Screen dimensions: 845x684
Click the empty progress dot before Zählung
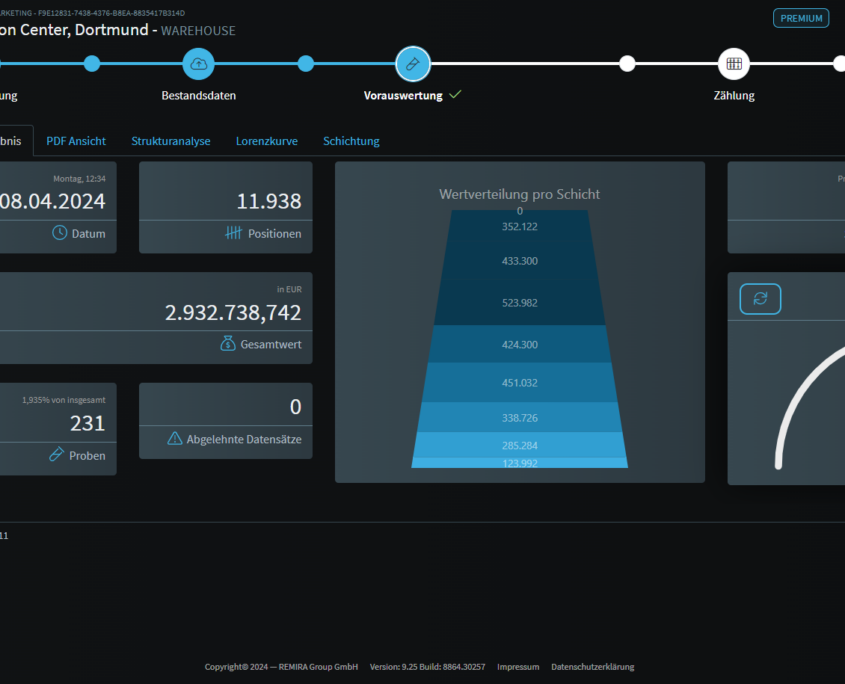coord(627,63)
